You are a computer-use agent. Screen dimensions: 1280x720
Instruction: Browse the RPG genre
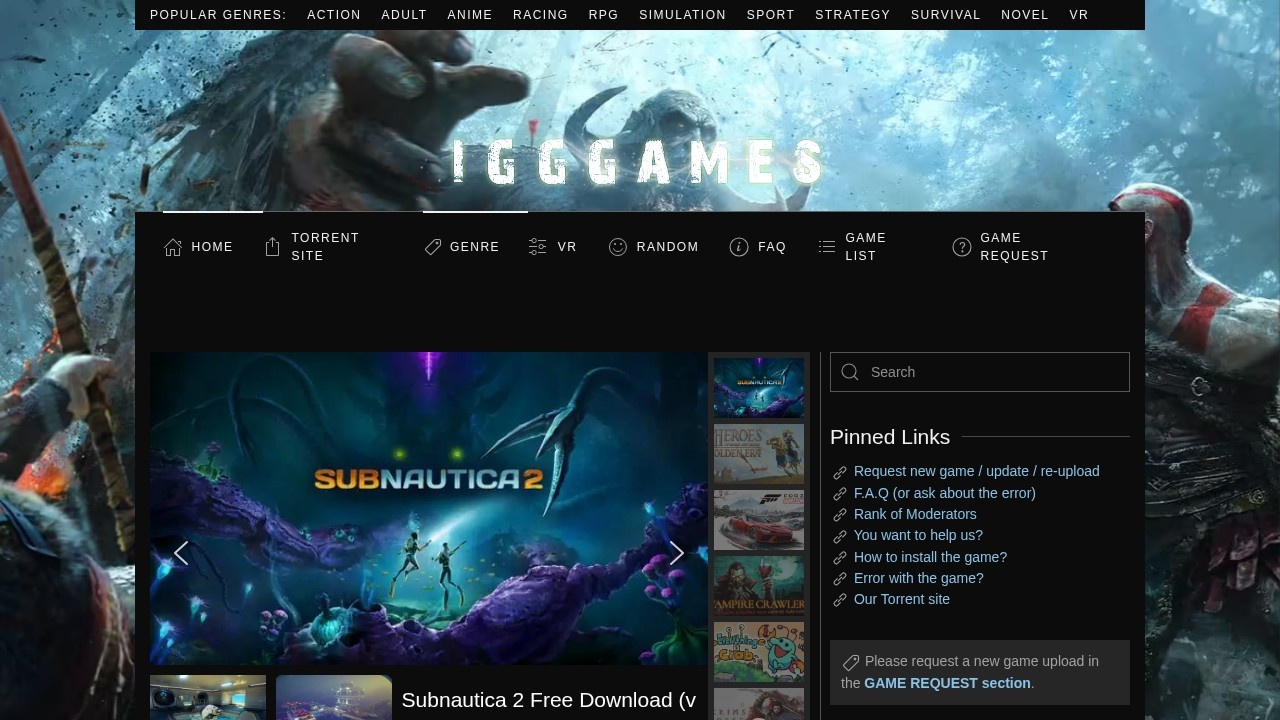pos(604,15)
